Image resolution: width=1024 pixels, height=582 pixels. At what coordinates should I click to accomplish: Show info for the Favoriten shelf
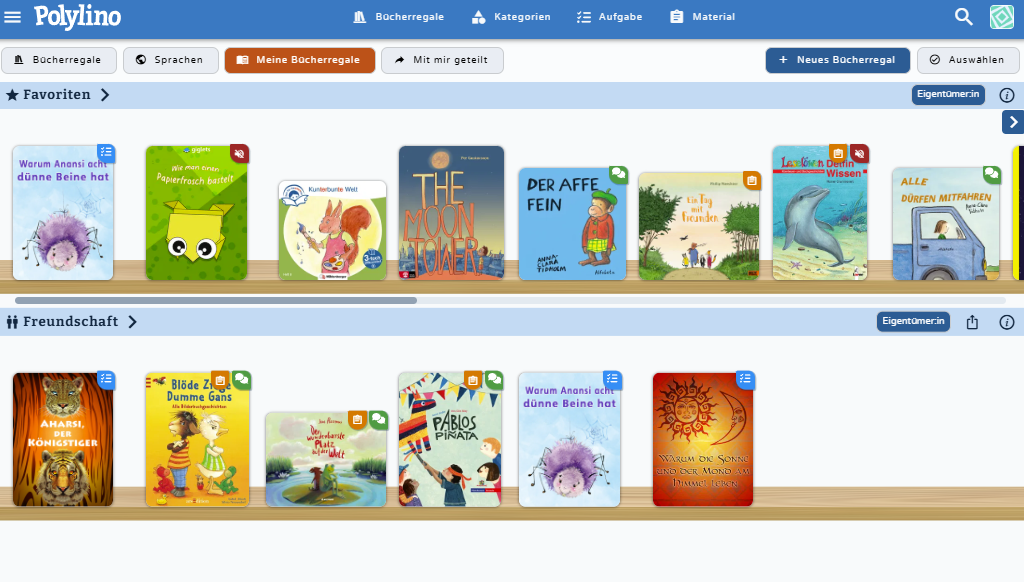[1007, 95]
